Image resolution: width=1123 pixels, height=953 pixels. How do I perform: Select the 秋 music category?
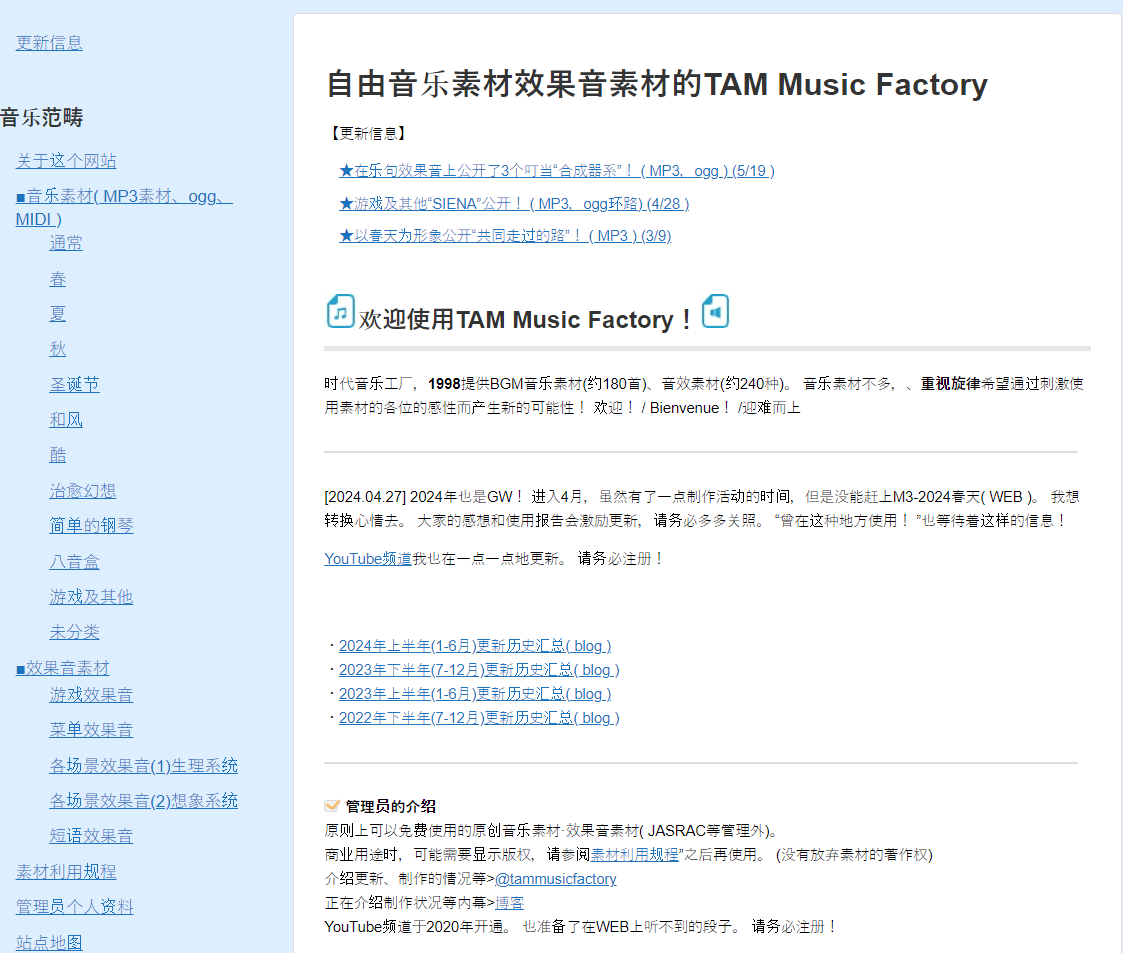click(x=58, y=349)
